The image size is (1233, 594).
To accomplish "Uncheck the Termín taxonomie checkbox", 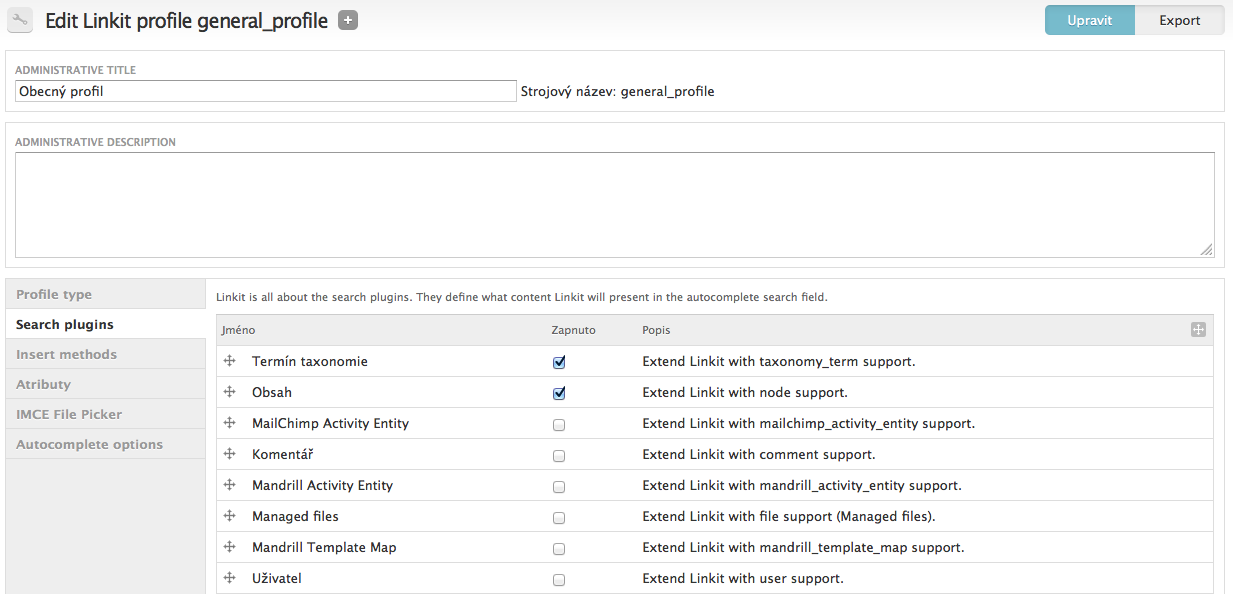I will point(559,362).
